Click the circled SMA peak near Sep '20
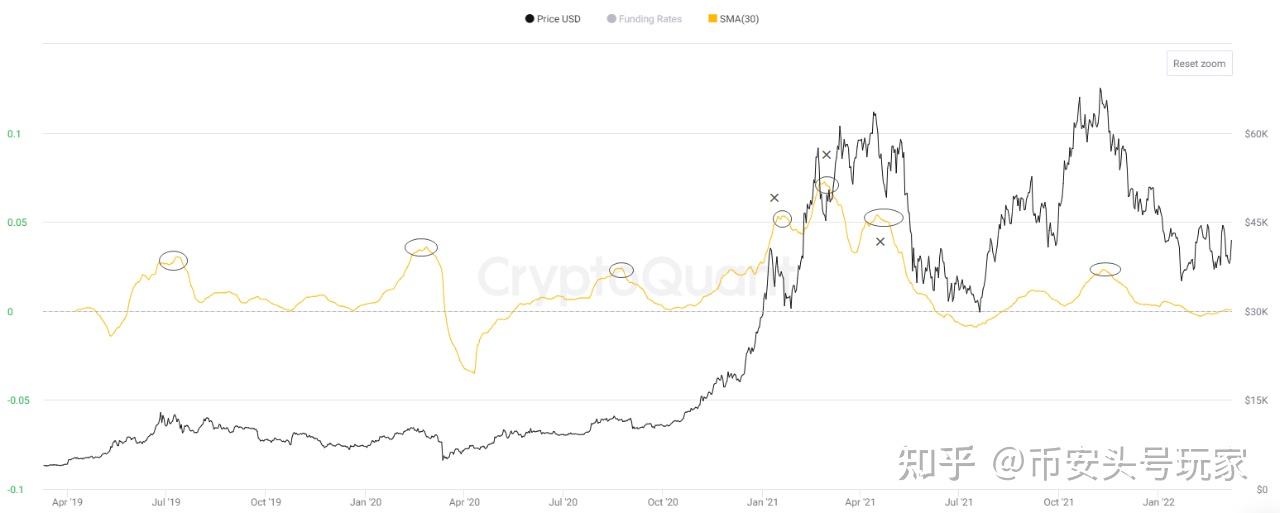The height and width of the screenshot is (513, 1280). coord(621,270)
